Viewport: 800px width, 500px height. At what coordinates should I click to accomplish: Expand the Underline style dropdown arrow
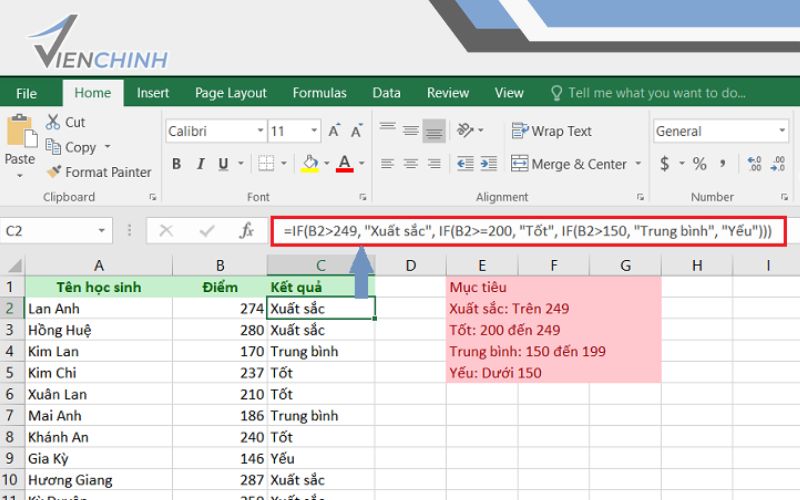pyautogui.click(x=240, y=164)
